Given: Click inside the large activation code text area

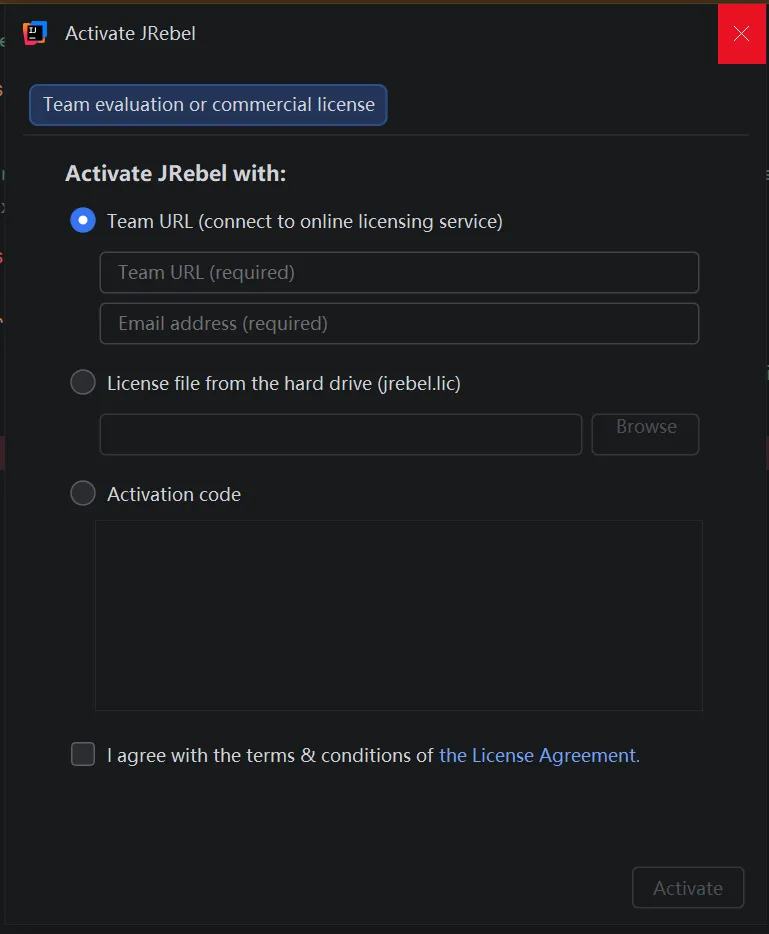Looking at the screenshot, I should (398, 615).
